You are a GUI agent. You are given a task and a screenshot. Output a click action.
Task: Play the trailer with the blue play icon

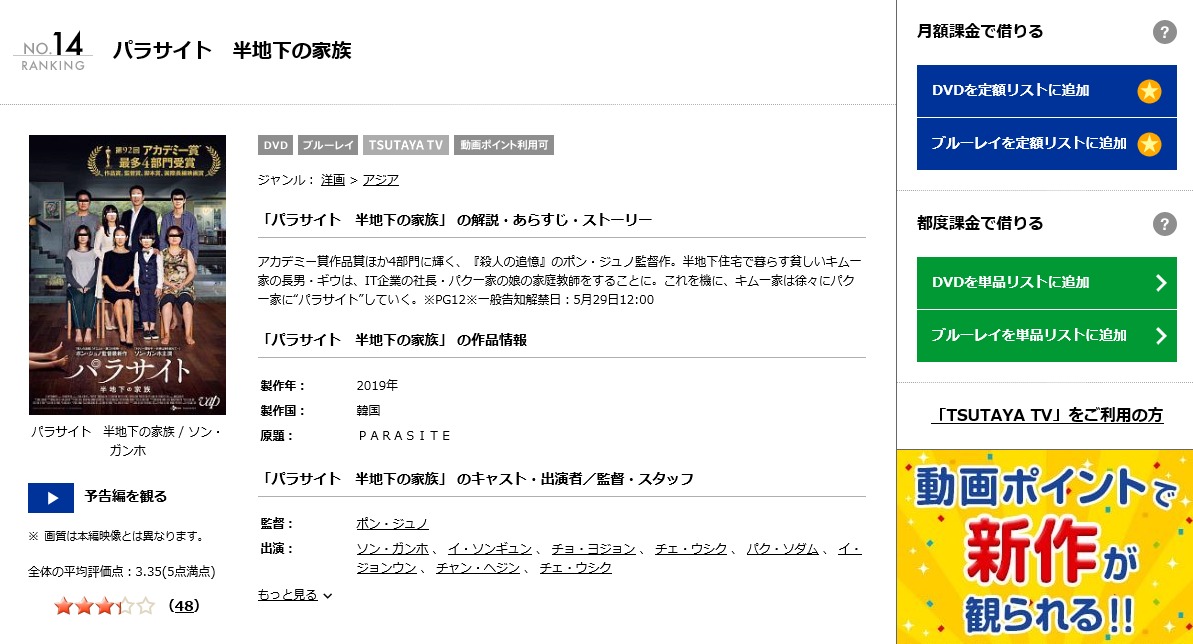pos(51,498)
